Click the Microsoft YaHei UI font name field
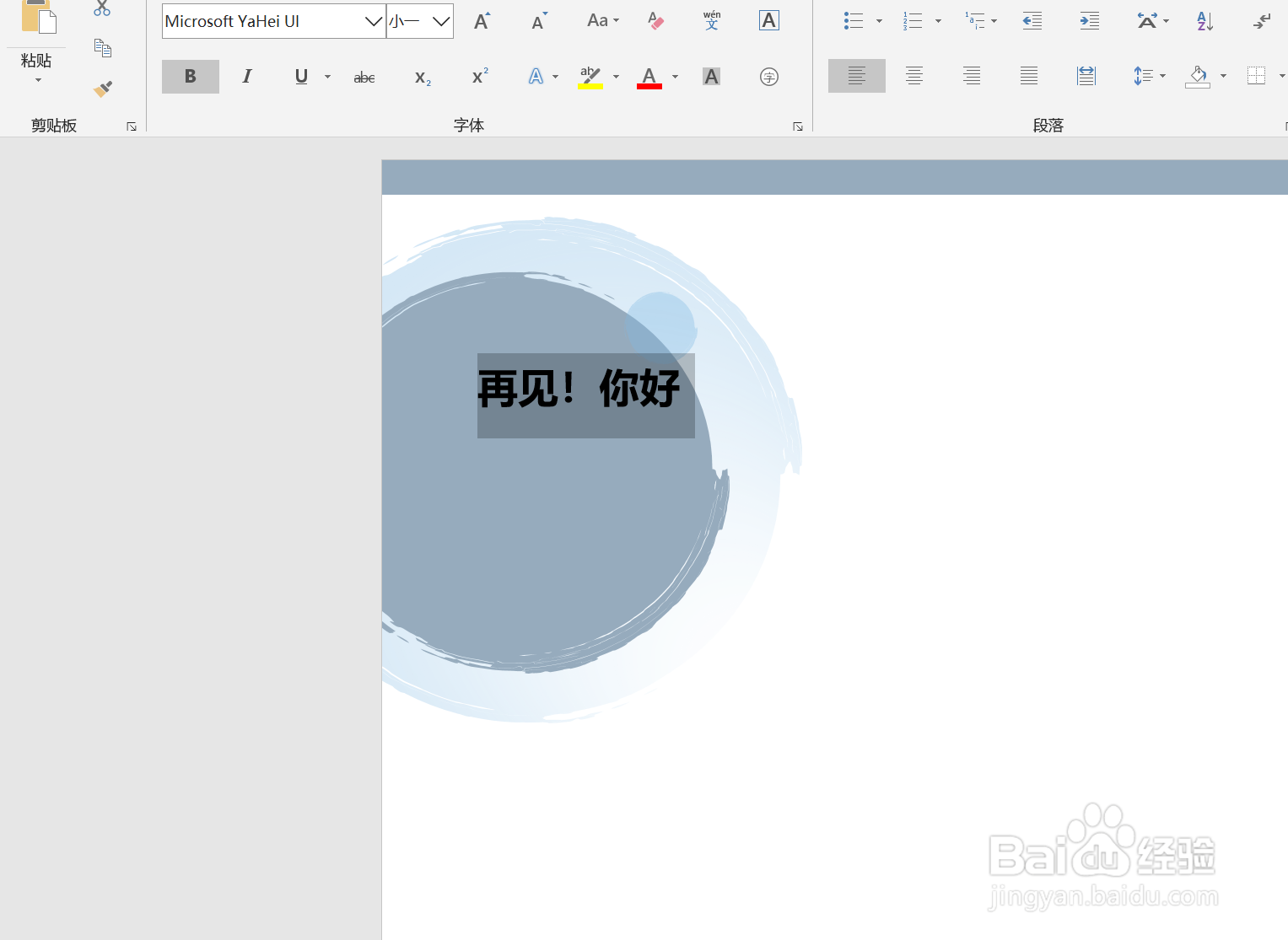The width and height of the screenshot is (1288, 940). tap(263, 21)
